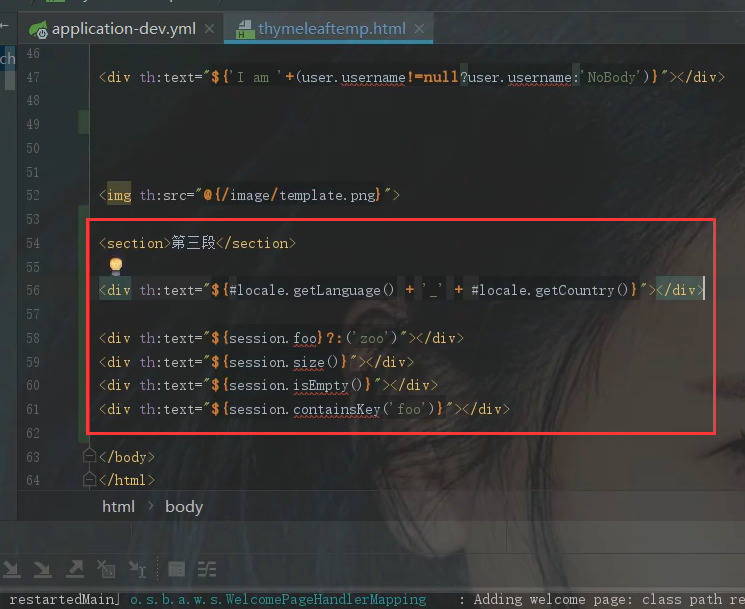Click the second step-down debugger arrow icon
Viewport: 745px width, 609px height.
coord(43,569)
